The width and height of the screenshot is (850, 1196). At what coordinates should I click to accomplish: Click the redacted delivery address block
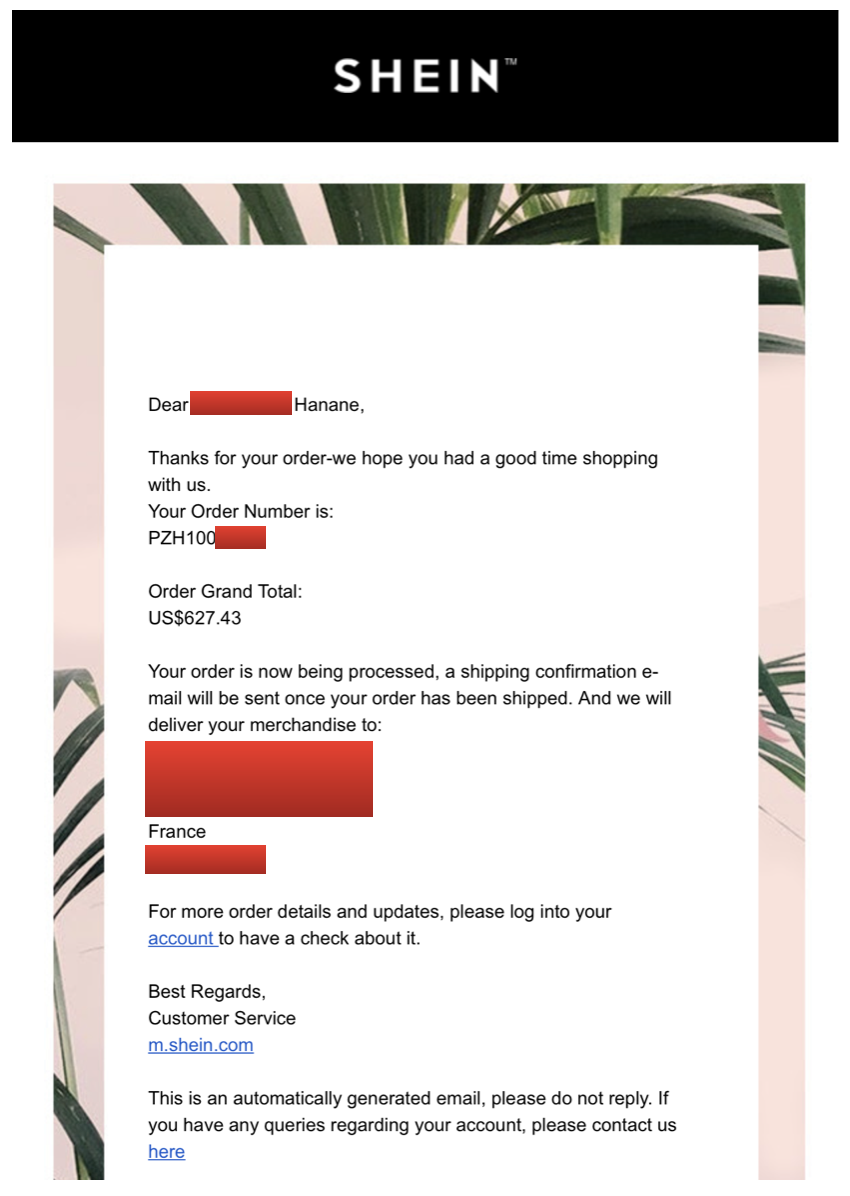tap(259, 779)
